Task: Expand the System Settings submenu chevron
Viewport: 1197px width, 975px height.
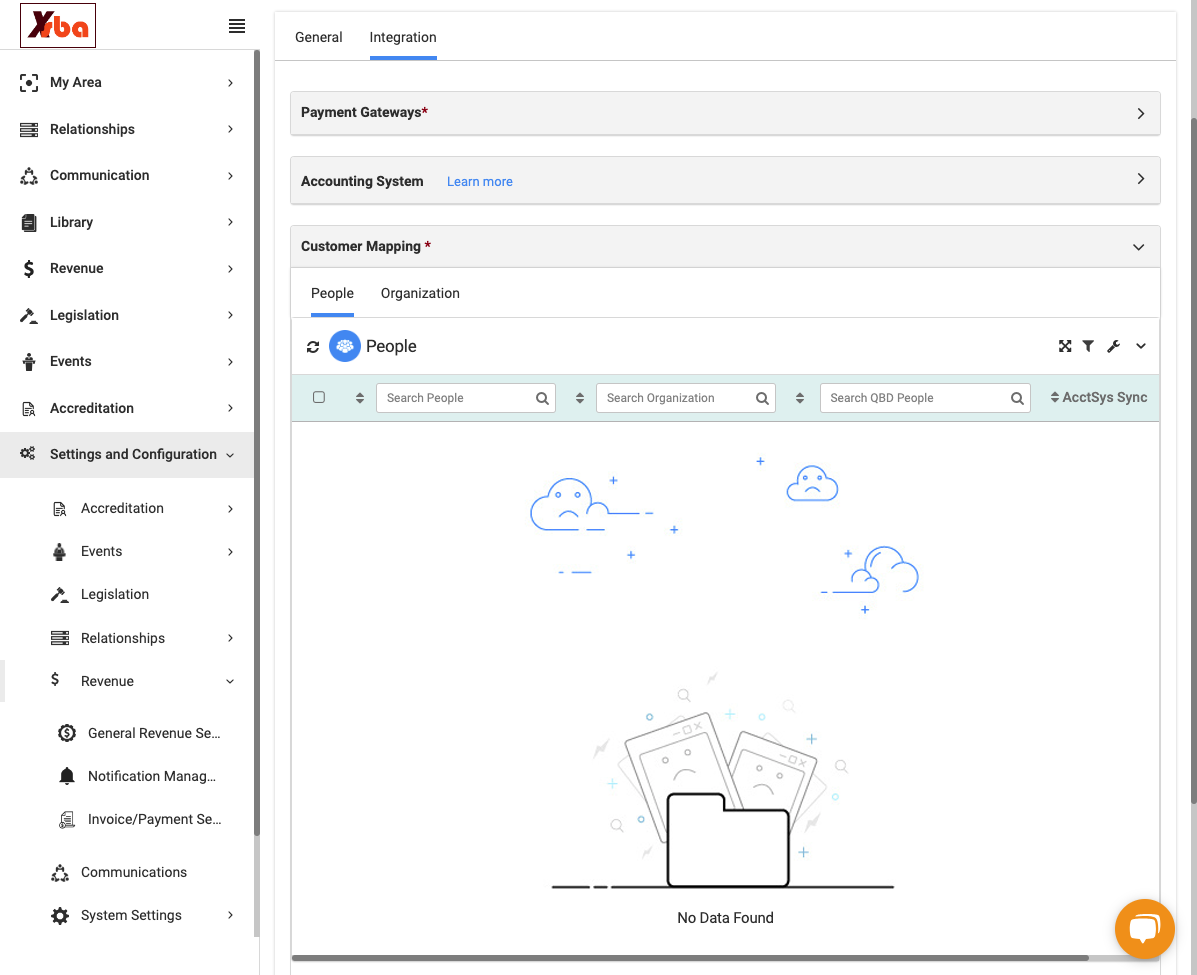Action: pos(230,915)
